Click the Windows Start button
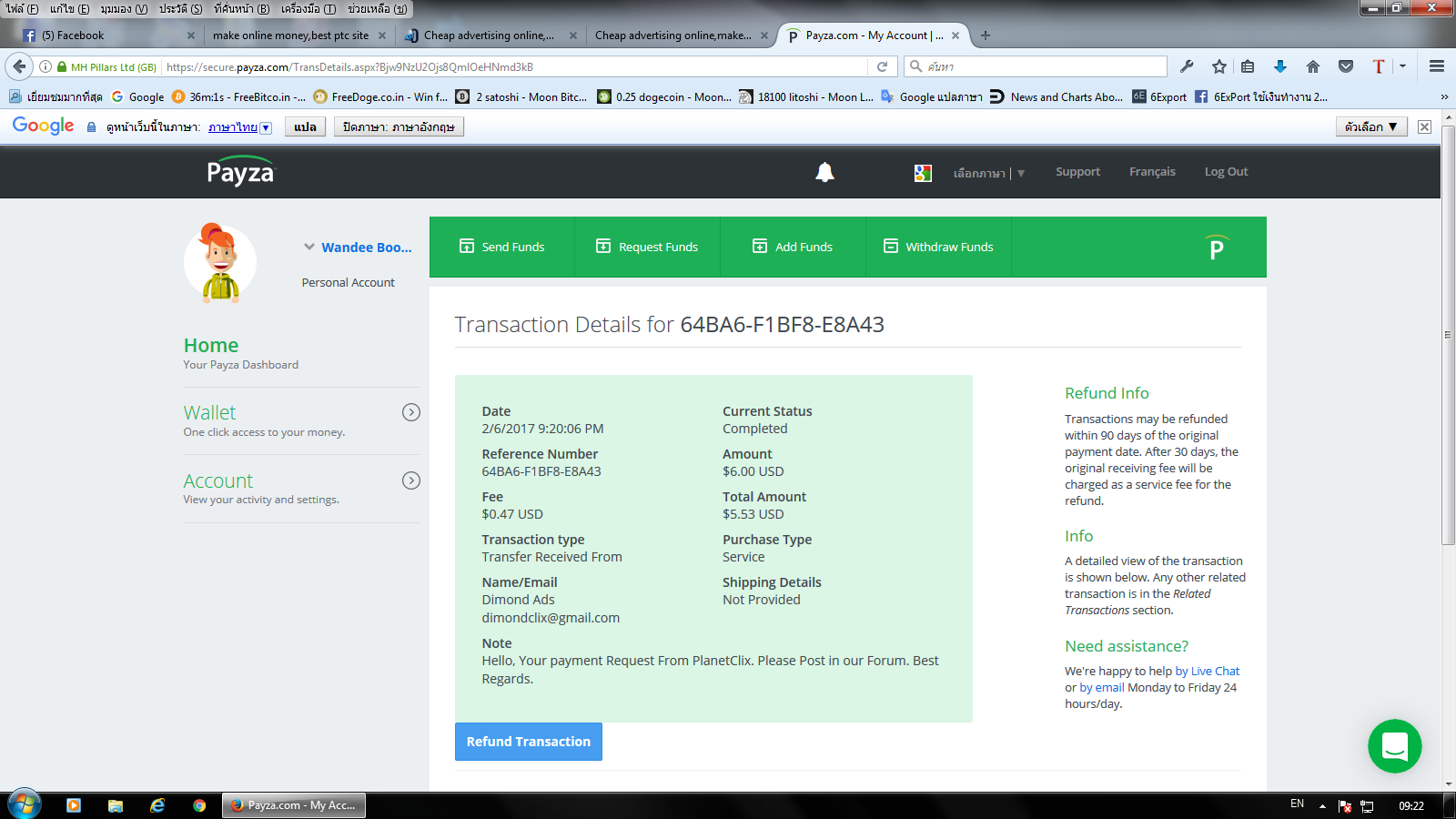The width and height of the screenshot is (1456, 819). [24, 805]
